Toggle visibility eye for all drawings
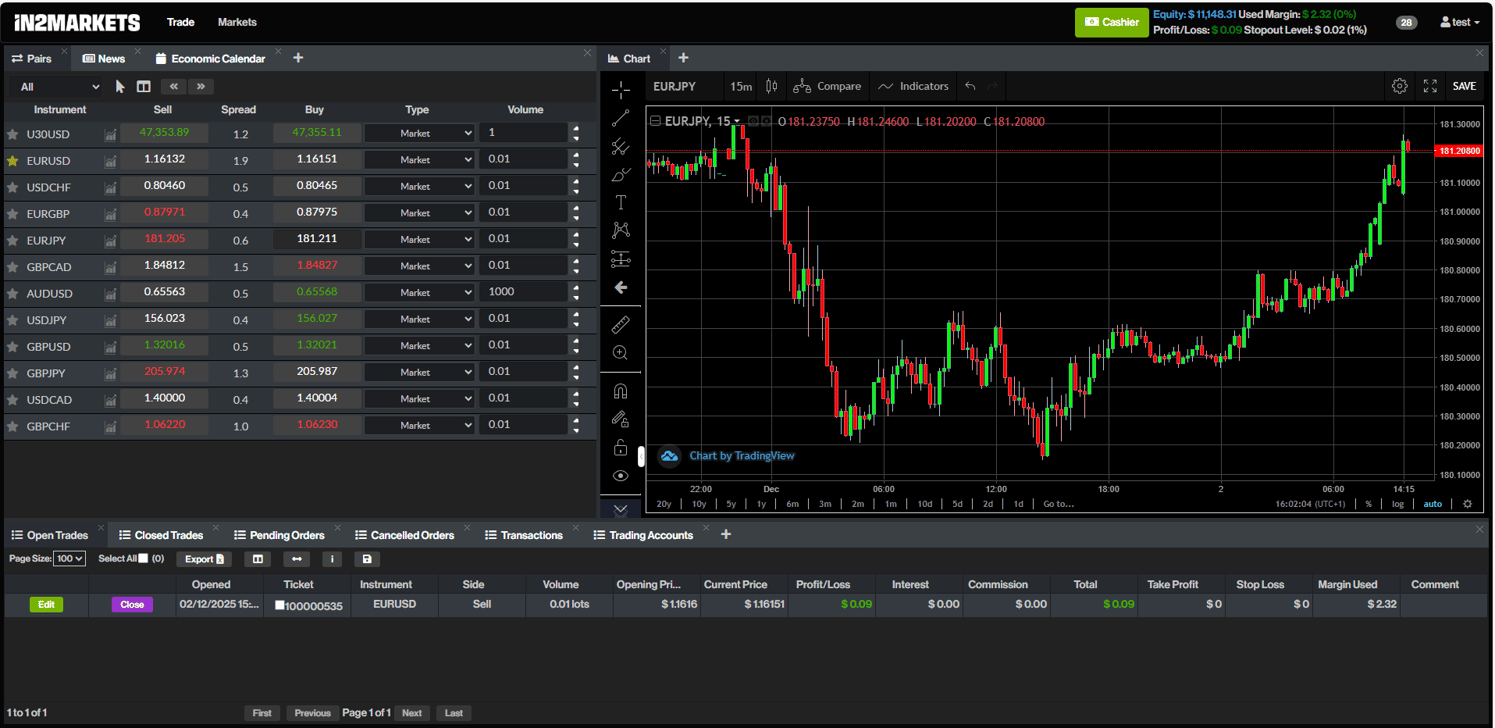This screenshot has width=1495, height=728. click(621, 476)
